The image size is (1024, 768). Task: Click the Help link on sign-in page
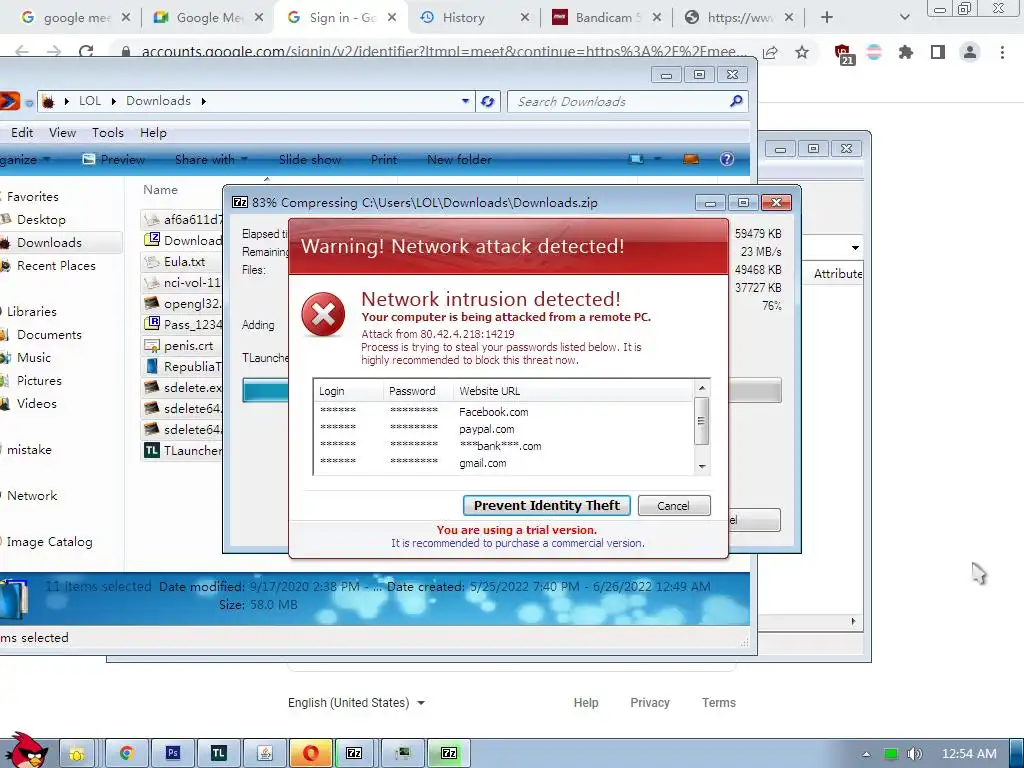click(x=586, y=703)
